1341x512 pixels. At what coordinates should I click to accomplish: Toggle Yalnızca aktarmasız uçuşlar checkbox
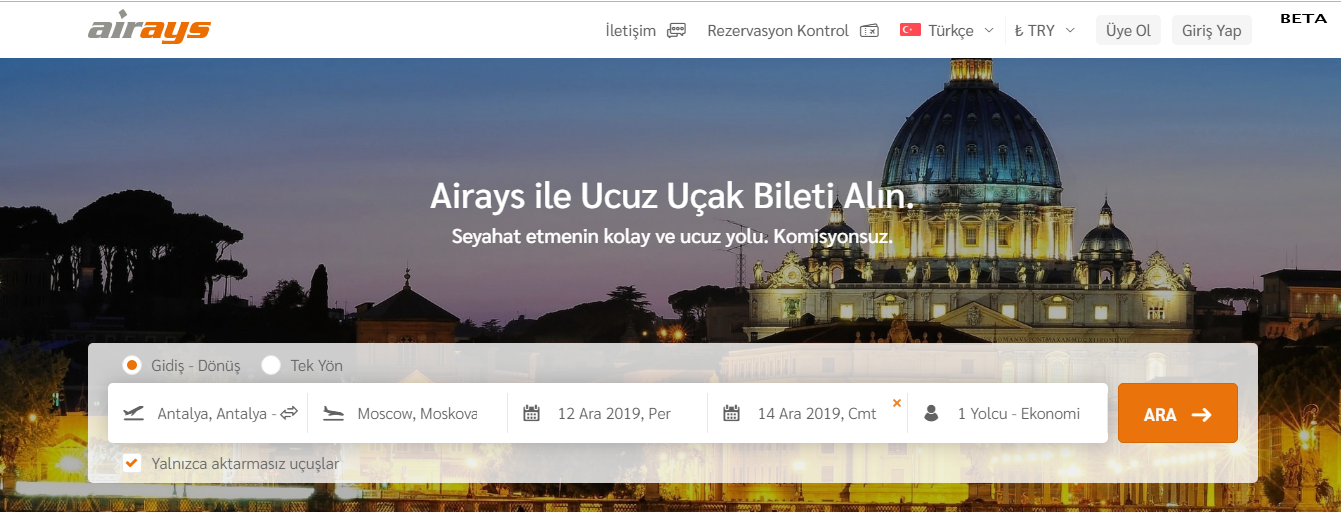coord(131,463)
